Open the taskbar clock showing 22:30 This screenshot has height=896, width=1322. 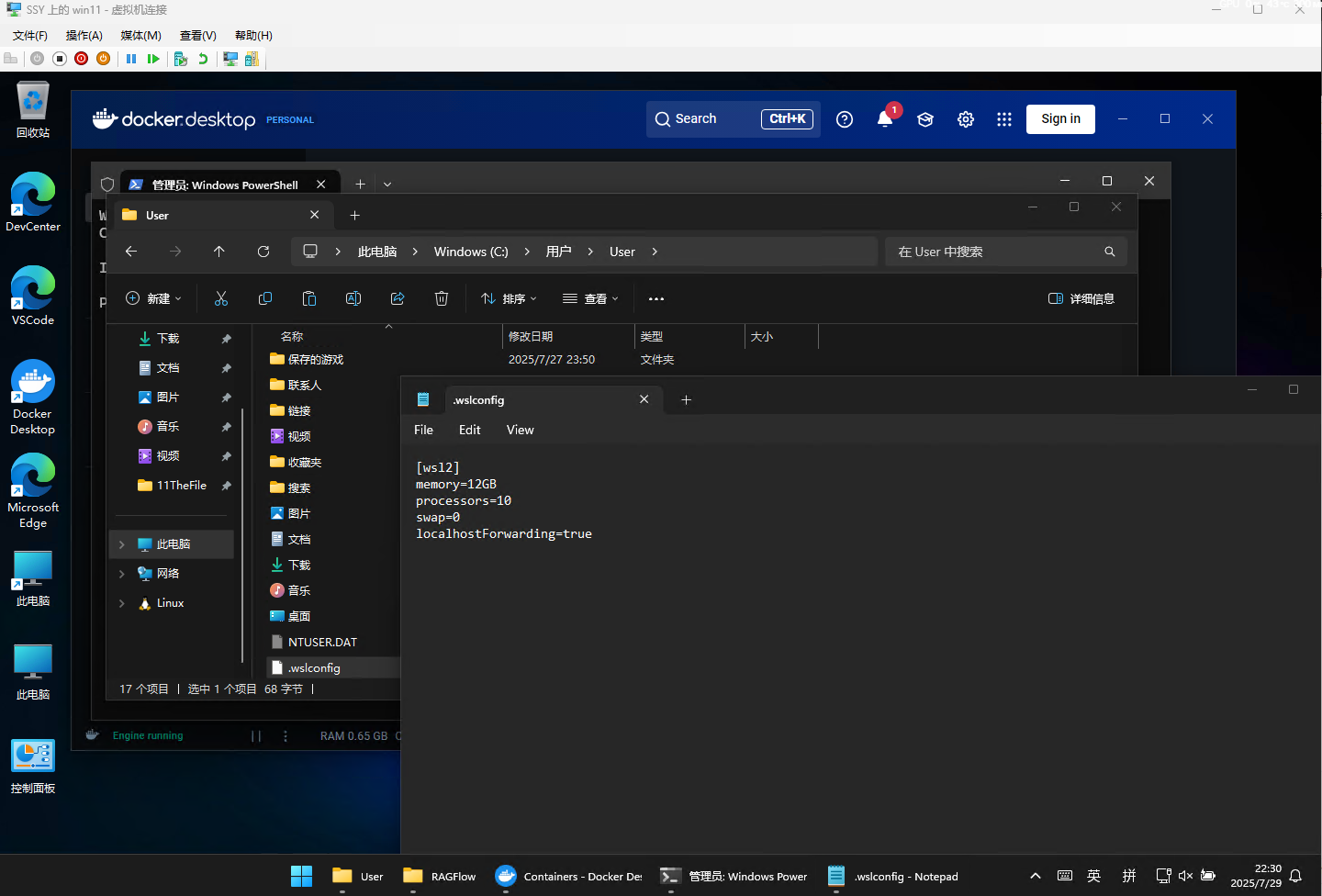click(1256, 876)
